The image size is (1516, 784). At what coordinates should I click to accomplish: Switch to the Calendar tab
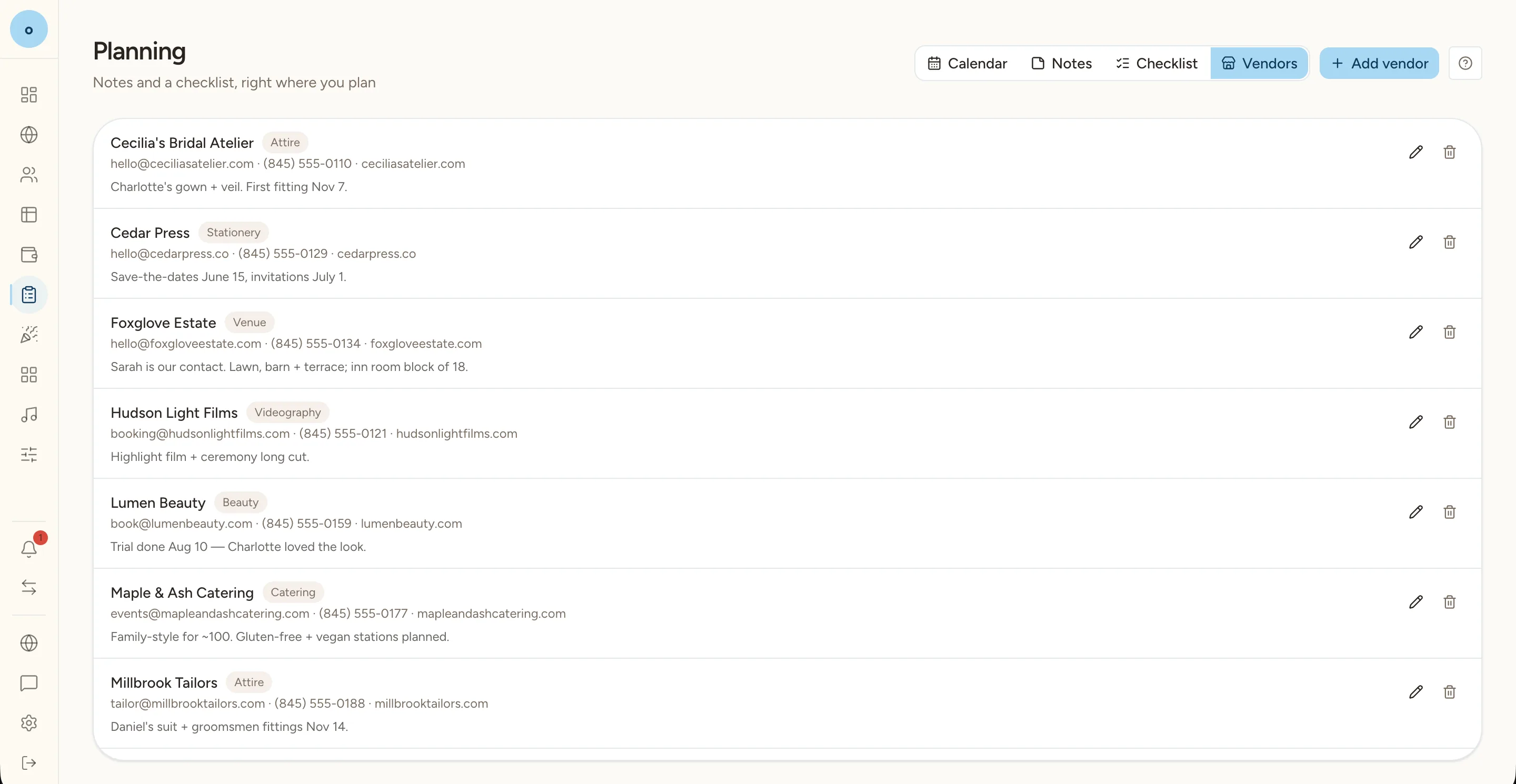[x=967, y=64]
